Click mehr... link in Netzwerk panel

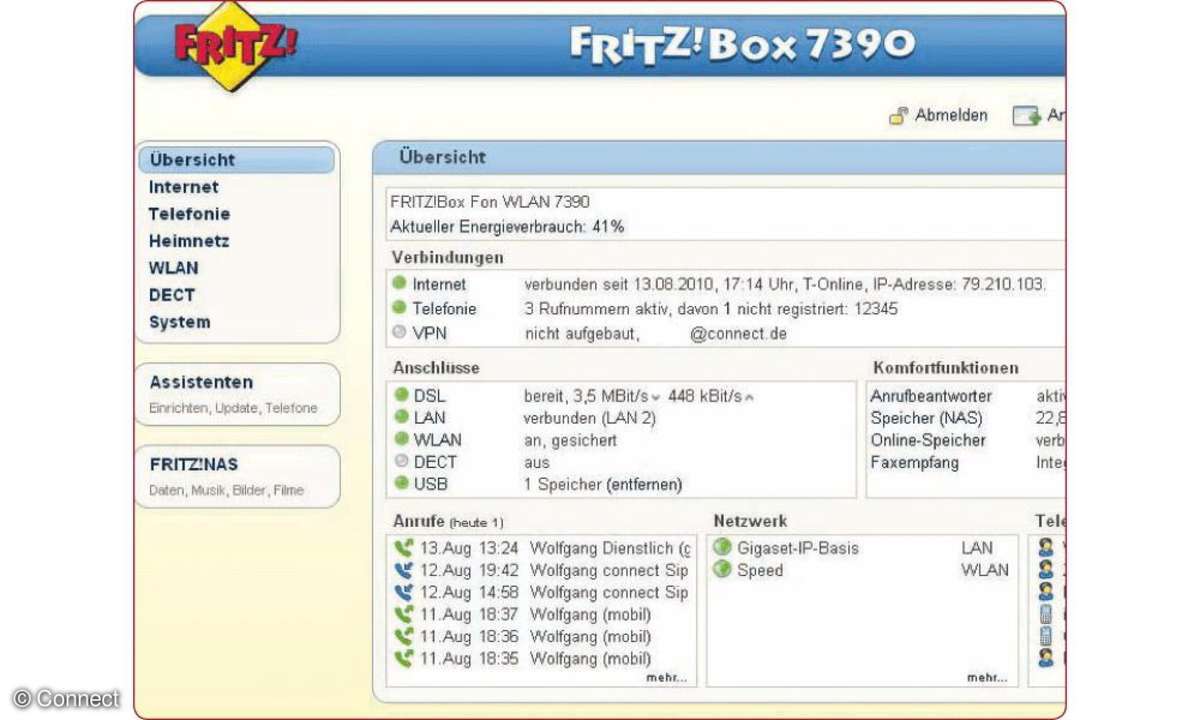pos(987,677)
